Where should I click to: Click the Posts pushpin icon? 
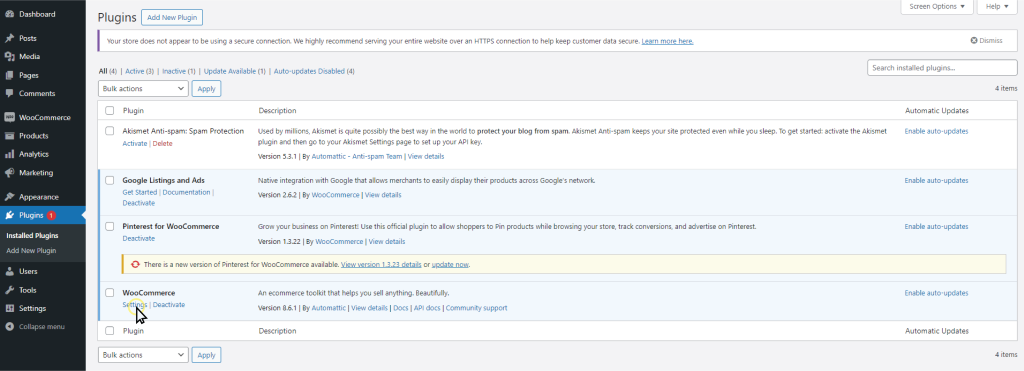tap(9, 39)
